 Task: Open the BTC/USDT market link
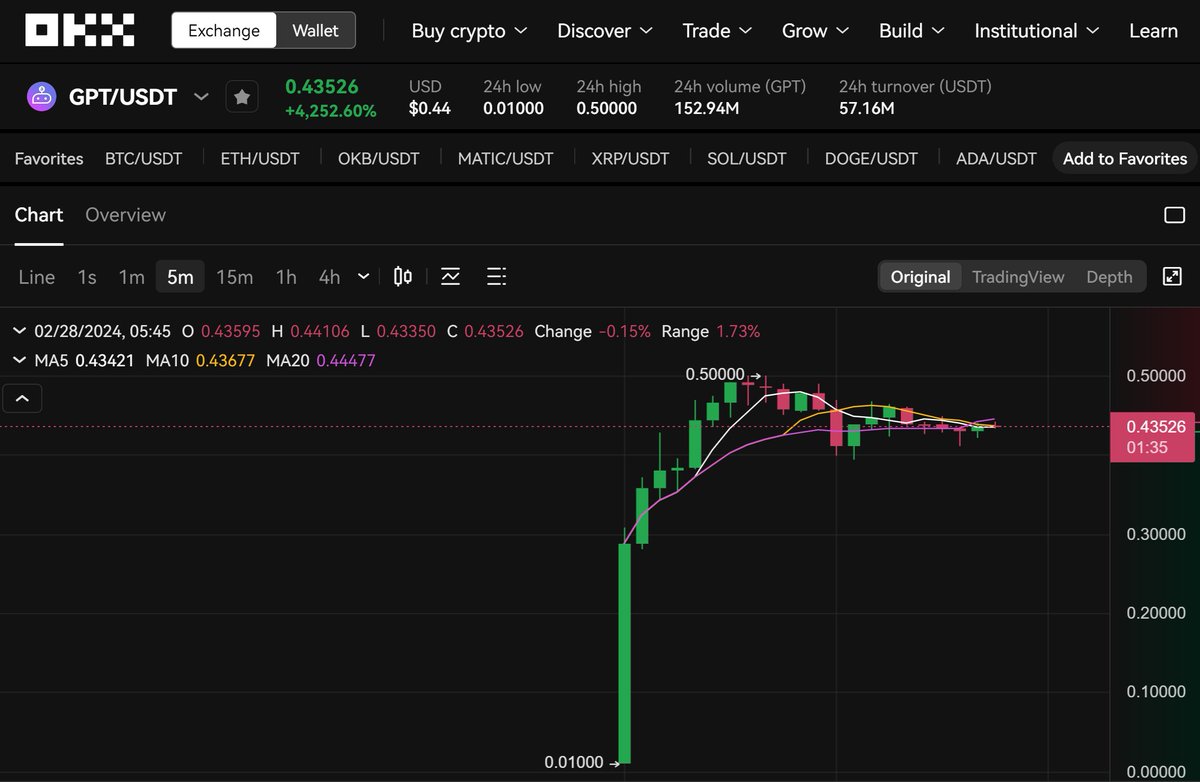[143, 158]
